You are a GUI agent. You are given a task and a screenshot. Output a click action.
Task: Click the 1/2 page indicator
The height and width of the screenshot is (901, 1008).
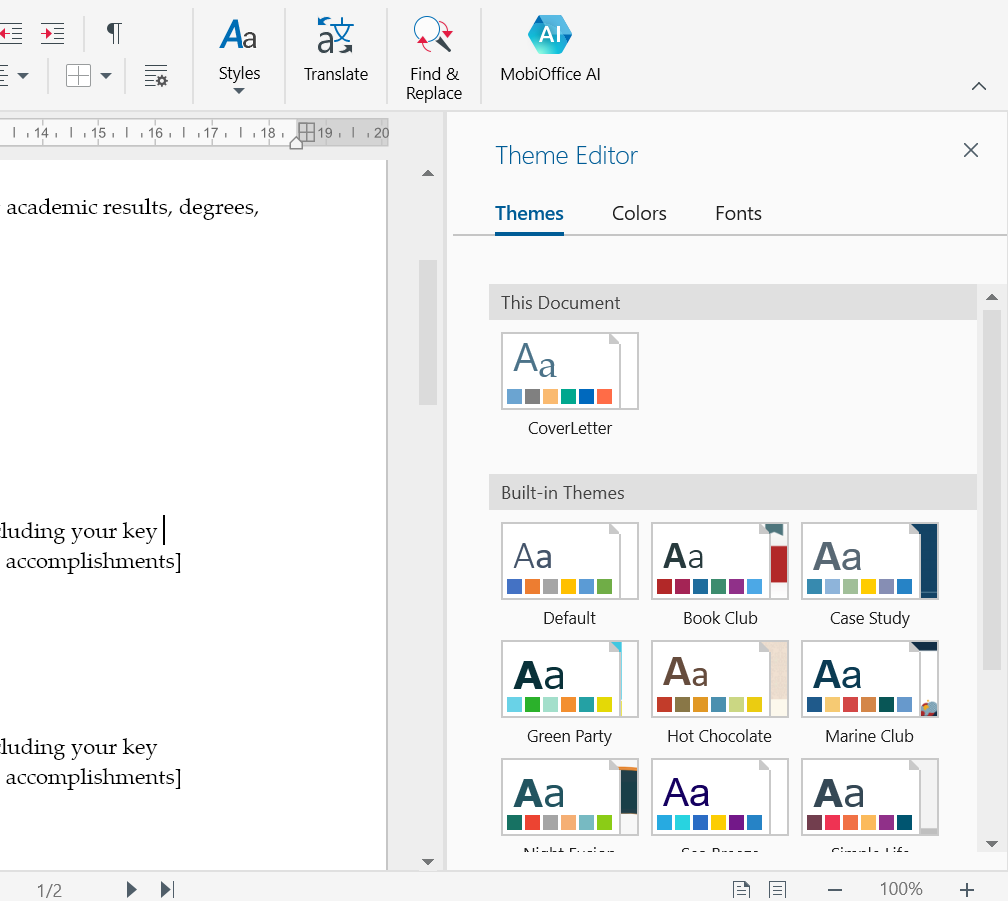pyautogui.click(x=50, y=890)
